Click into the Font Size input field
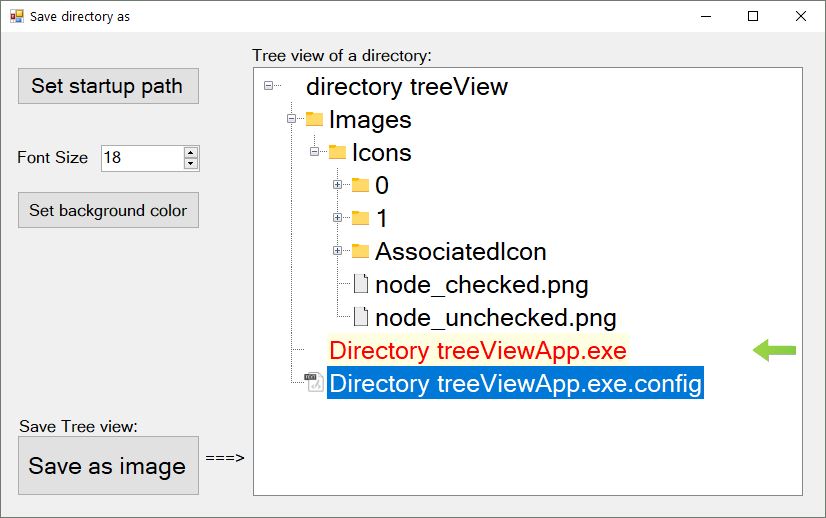This screenshot has width=826, height=518. (x=140, y=158)
